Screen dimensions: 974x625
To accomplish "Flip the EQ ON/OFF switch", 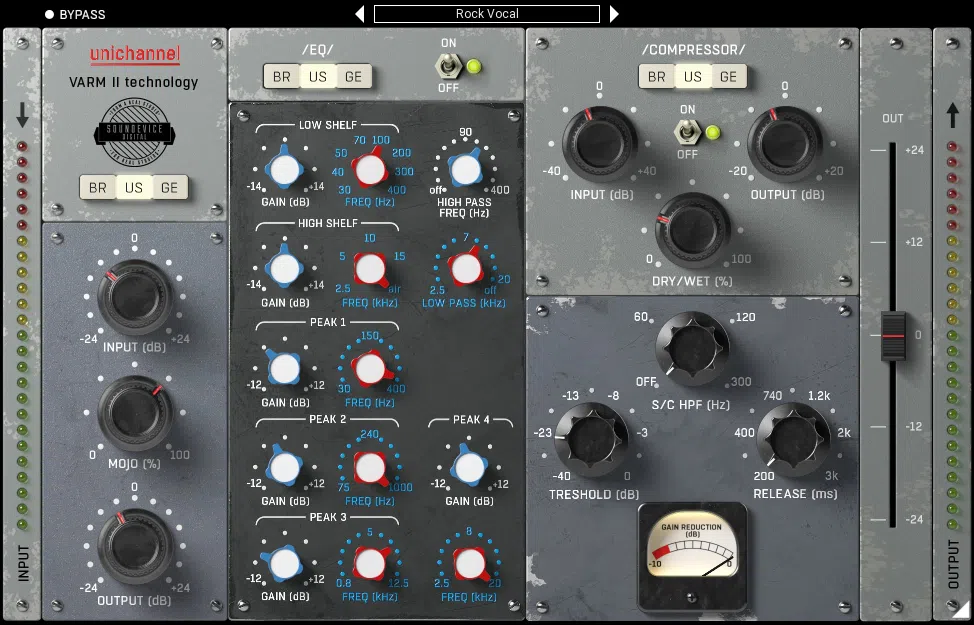I will point(448,65).
